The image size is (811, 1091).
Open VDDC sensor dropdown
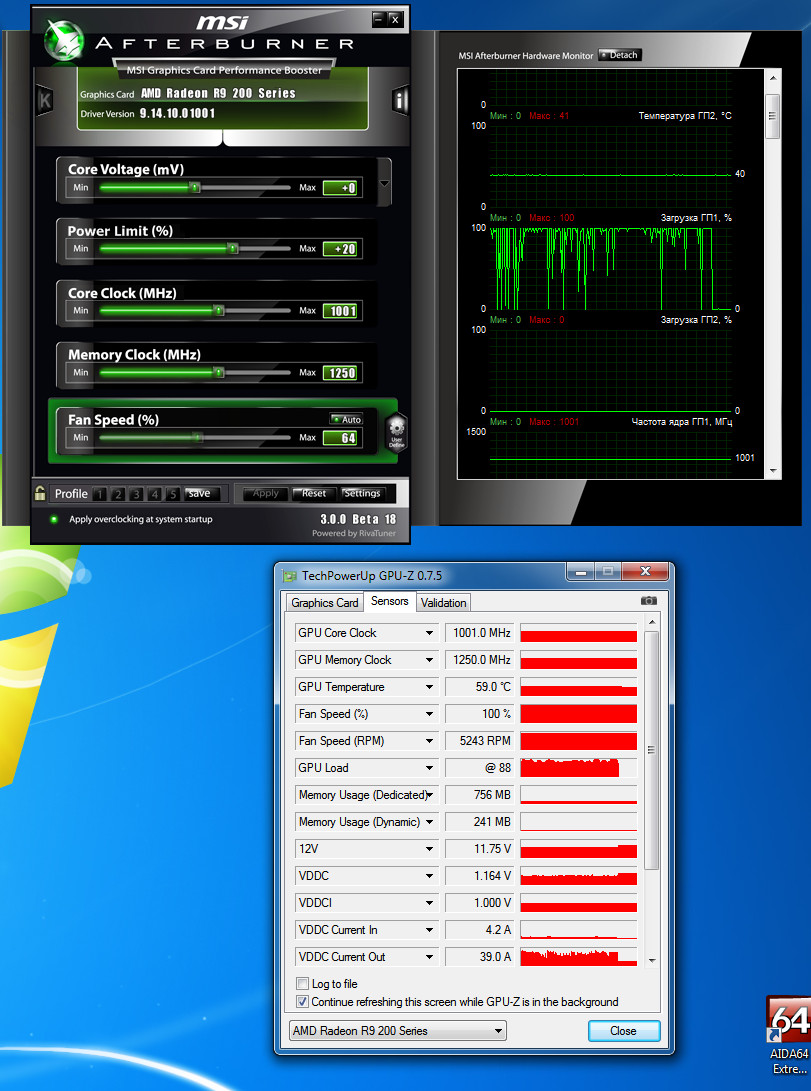(x=429, y=876)
